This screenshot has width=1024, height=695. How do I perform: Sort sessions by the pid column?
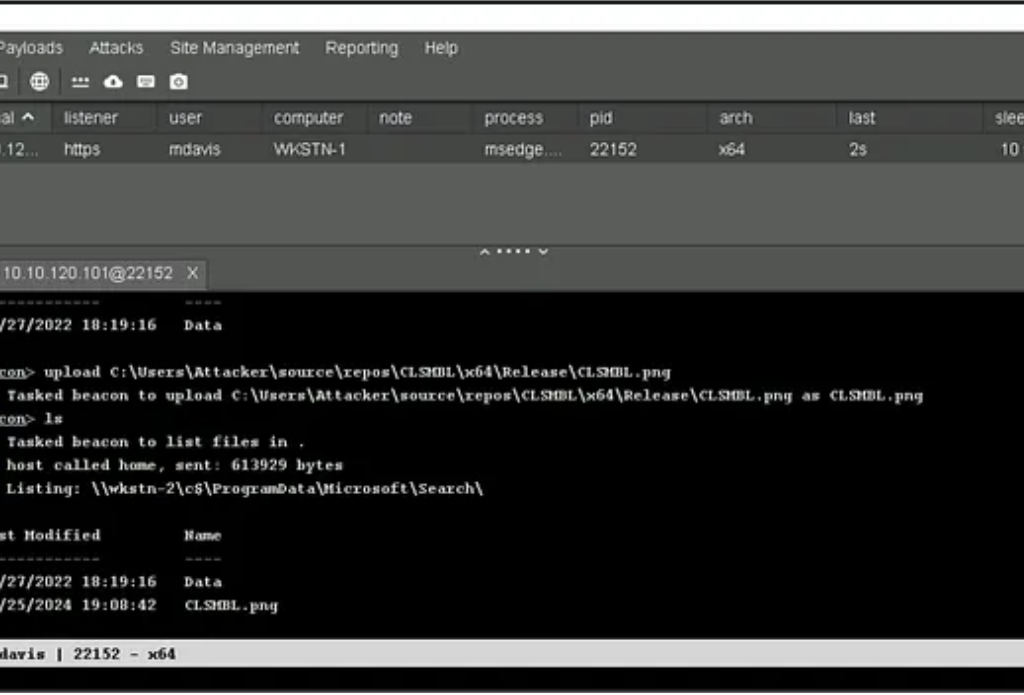[600, 118]
